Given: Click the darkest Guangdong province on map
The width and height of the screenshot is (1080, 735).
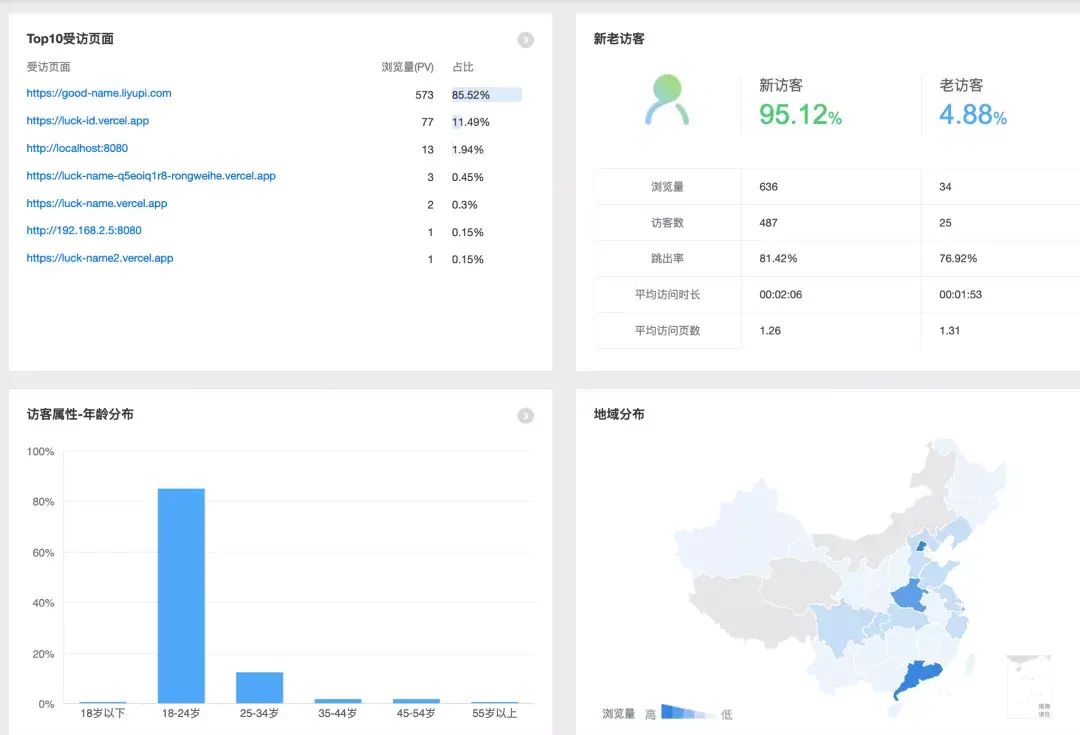Looking at the screenshot, I should pos(912,680).
